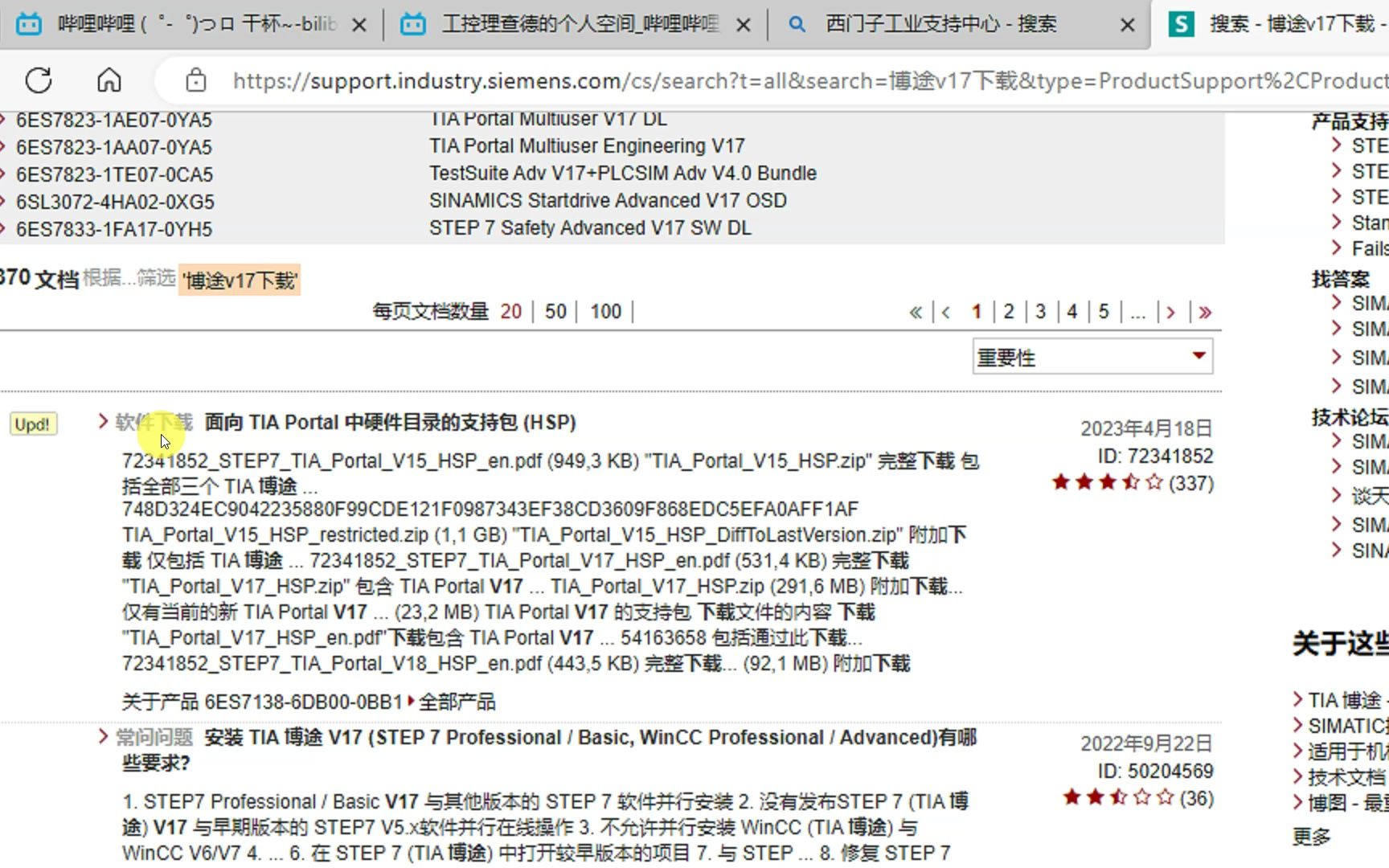Show 20 documents per page

pyautogui.click(x=511, y=311)
